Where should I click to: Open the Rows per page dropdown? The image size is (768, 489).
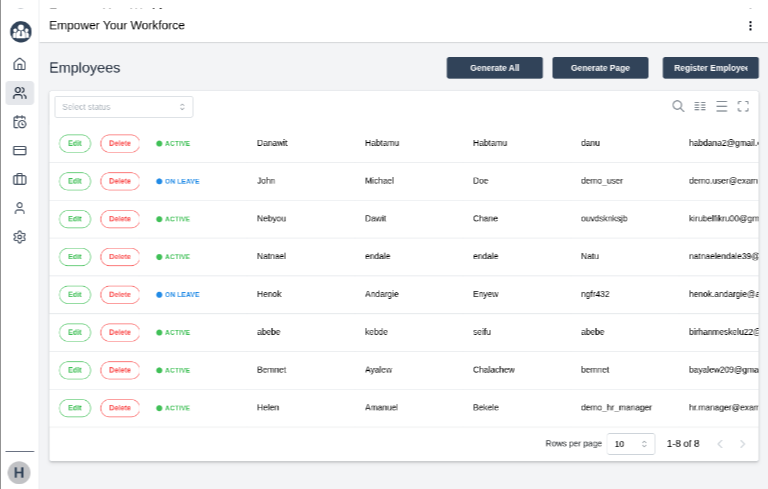click(x=632, y=443)
